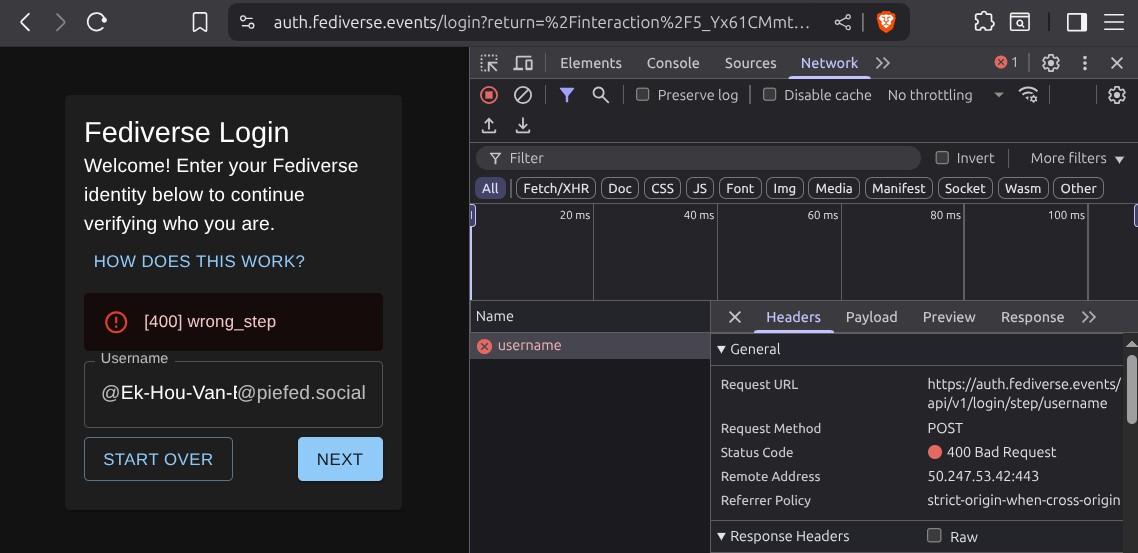The image size is (1138, 553).
Task: Open the No throttling dropdown
Action: [x=945, y=95]
